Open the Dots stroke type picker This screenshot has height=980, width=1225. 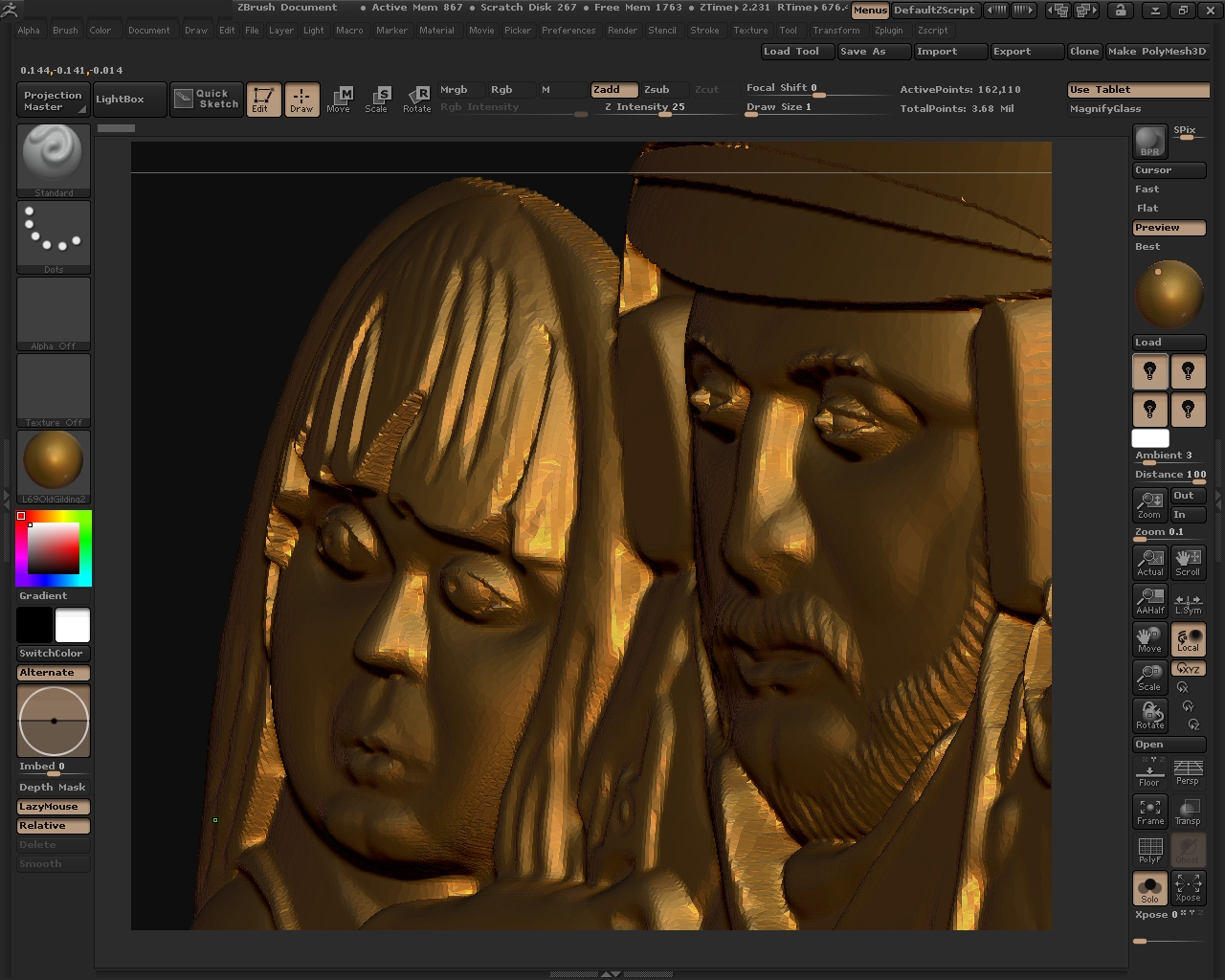[x=54, y=236]
